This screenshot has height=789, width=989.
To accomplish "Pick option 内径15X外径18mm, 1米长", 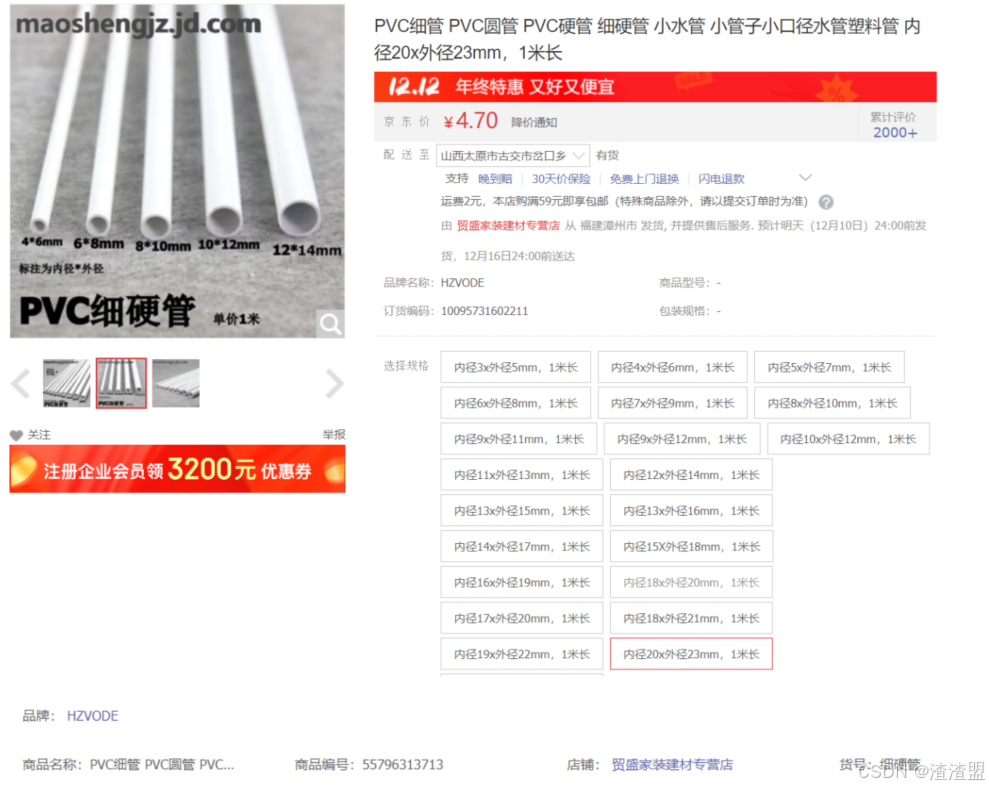I will 691,547.
